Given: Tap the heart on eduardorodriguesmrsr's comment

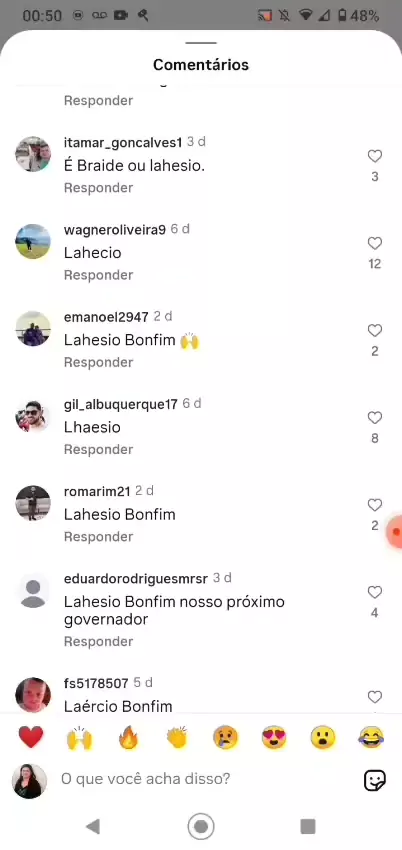Looking at the screenshot, I should pos(374,593).
